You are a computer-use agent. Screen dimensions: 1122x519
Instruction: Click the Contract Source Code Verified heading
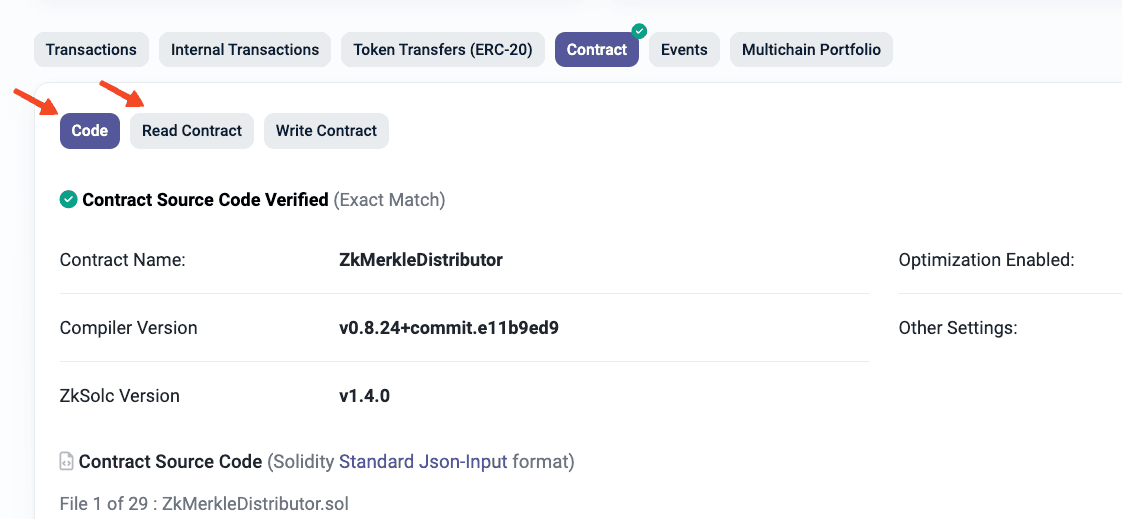(205, 200)
